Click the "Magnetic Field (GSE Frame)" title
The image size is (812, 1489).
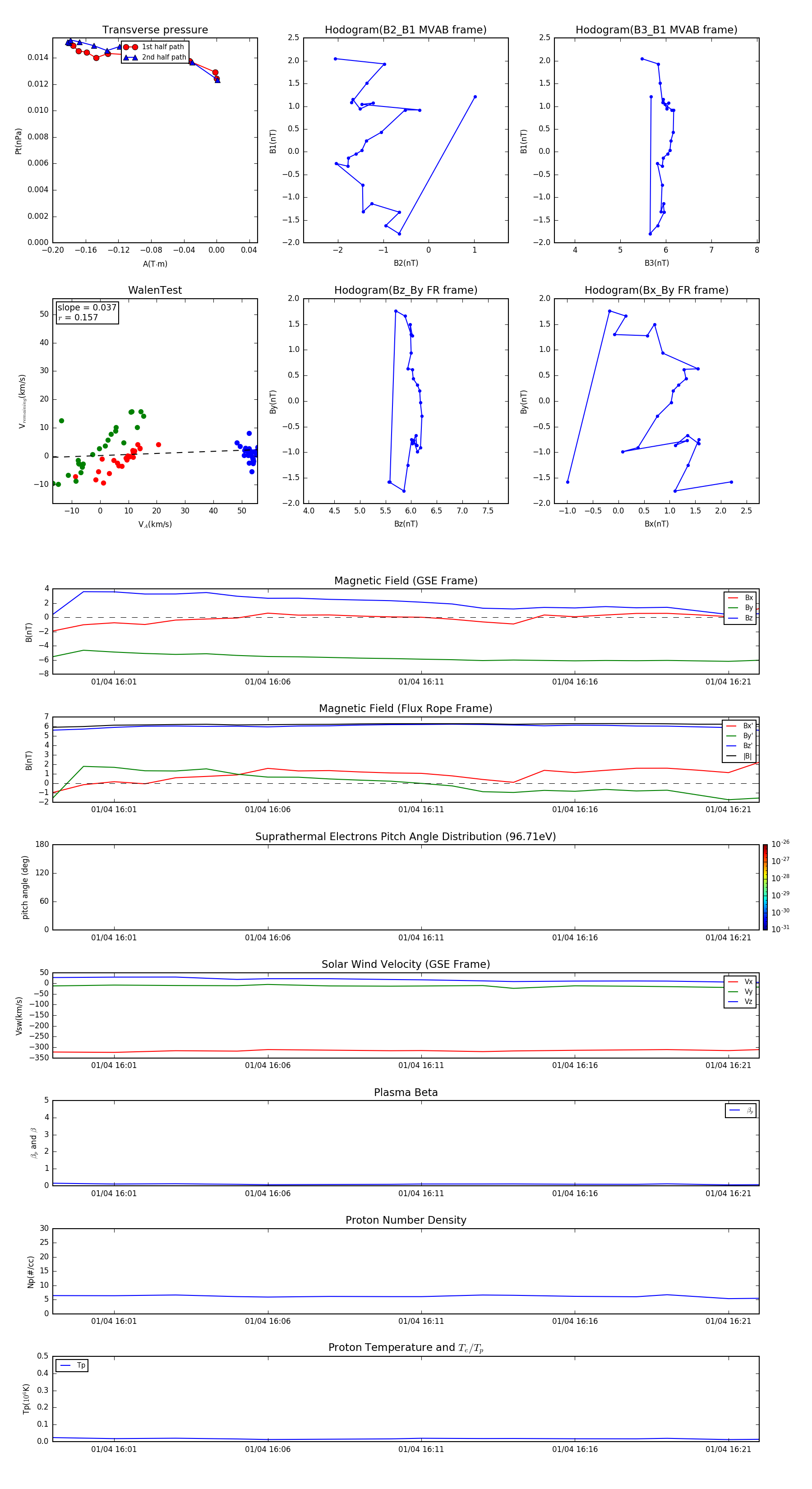click(x=406, y=581)
